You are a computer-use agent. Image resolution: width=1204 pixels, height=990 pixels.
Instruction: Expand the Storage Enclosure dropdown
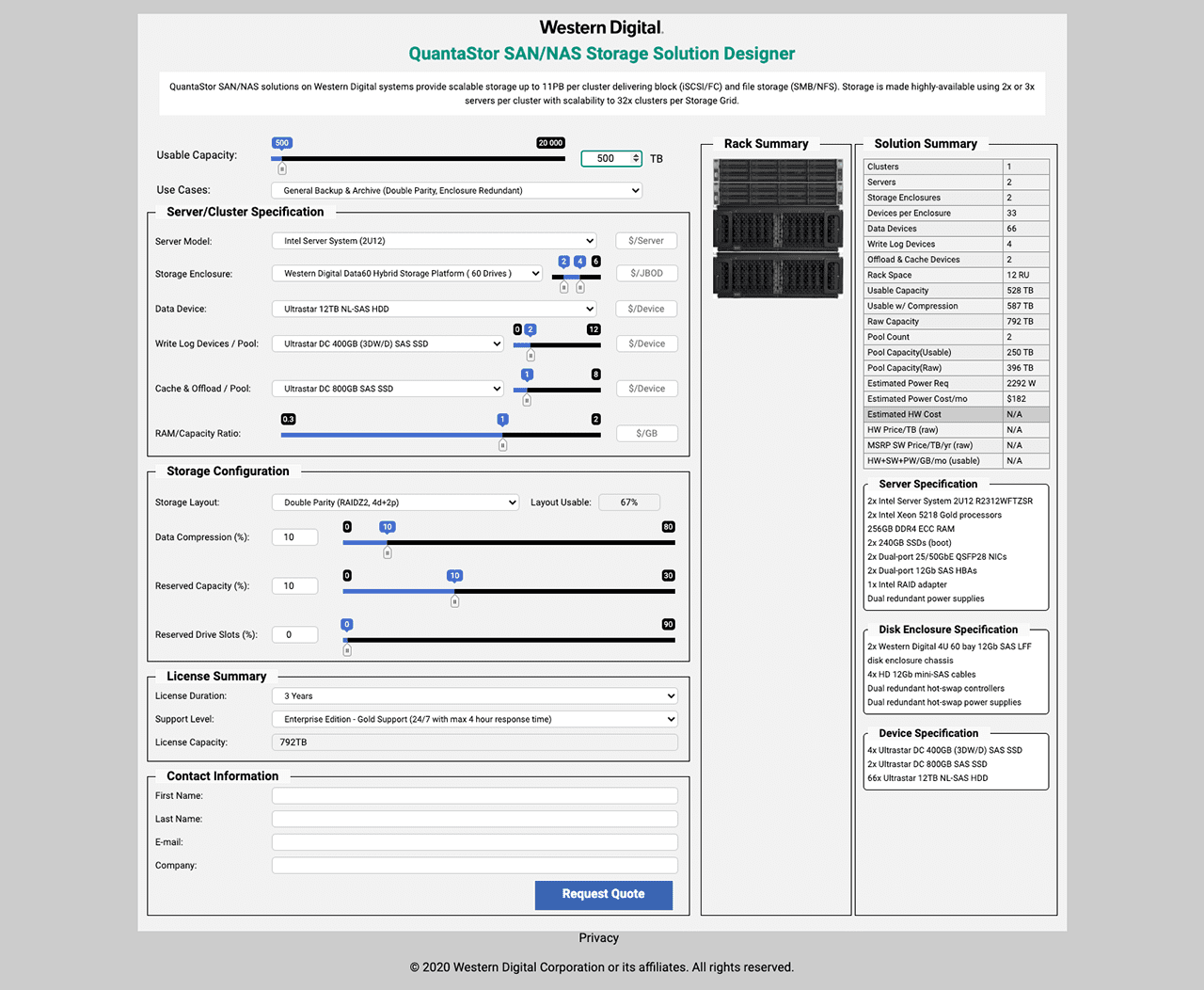click(407, 274)
